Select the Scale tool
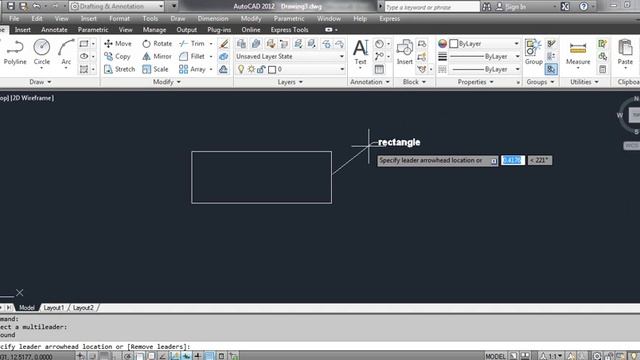 (155, 69)
